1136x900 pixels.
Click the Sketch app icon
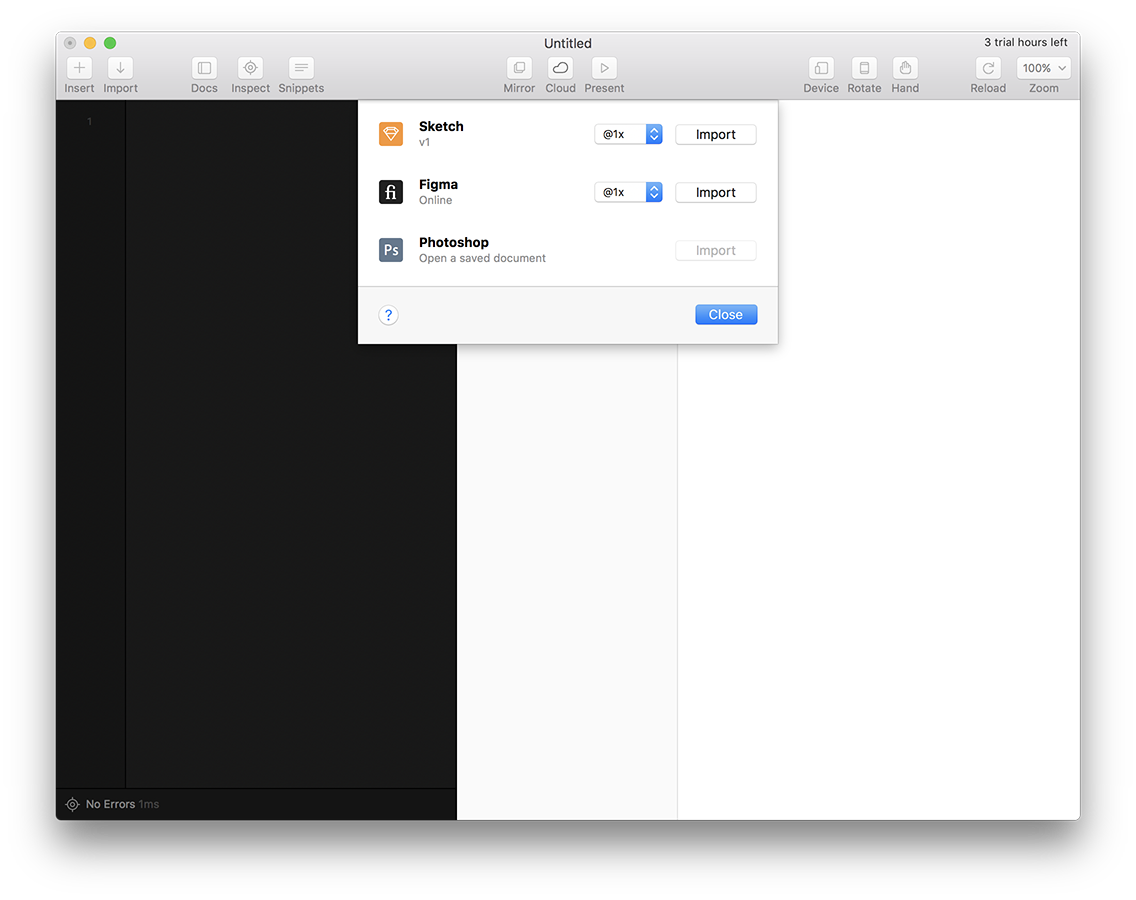pos(391,134)
